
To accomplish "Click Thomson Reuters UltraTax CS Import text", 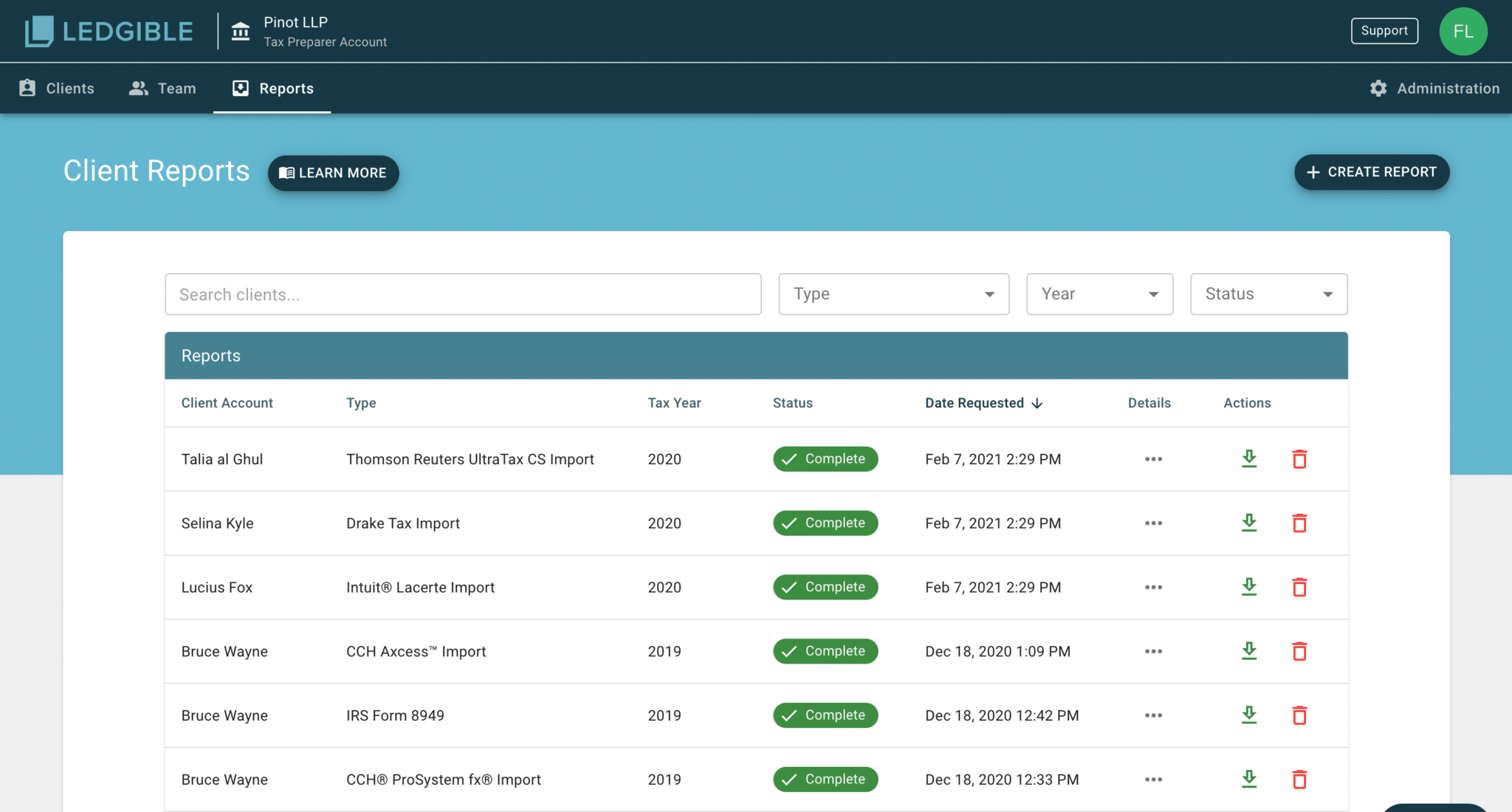I will tap(470, 459).
